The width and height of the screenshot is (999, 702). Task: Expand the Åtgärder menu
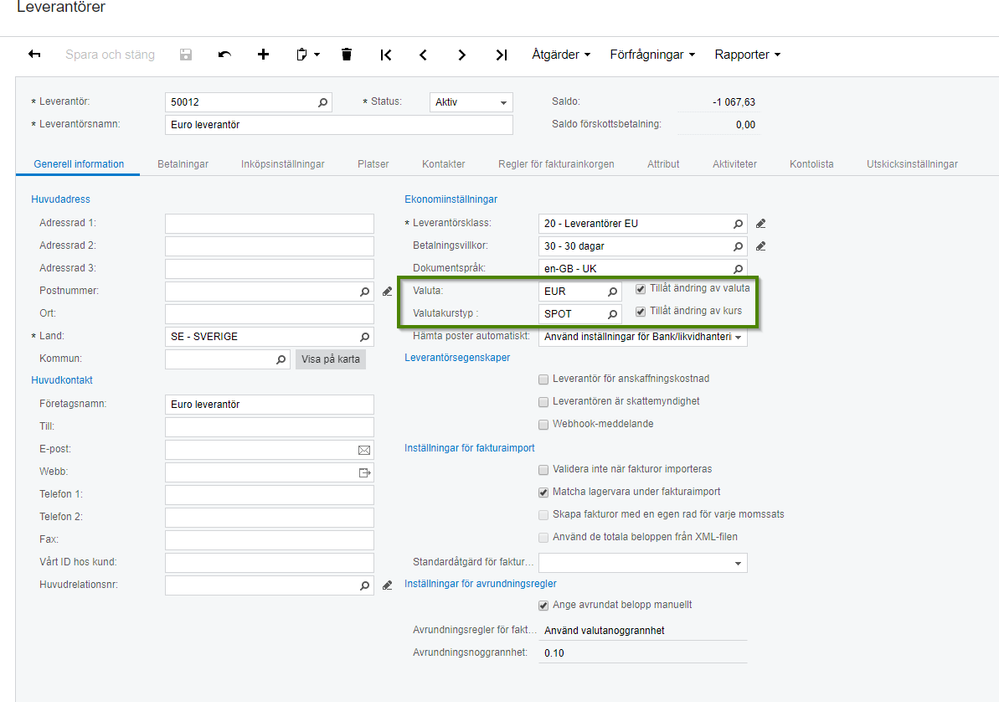[561, 55]
